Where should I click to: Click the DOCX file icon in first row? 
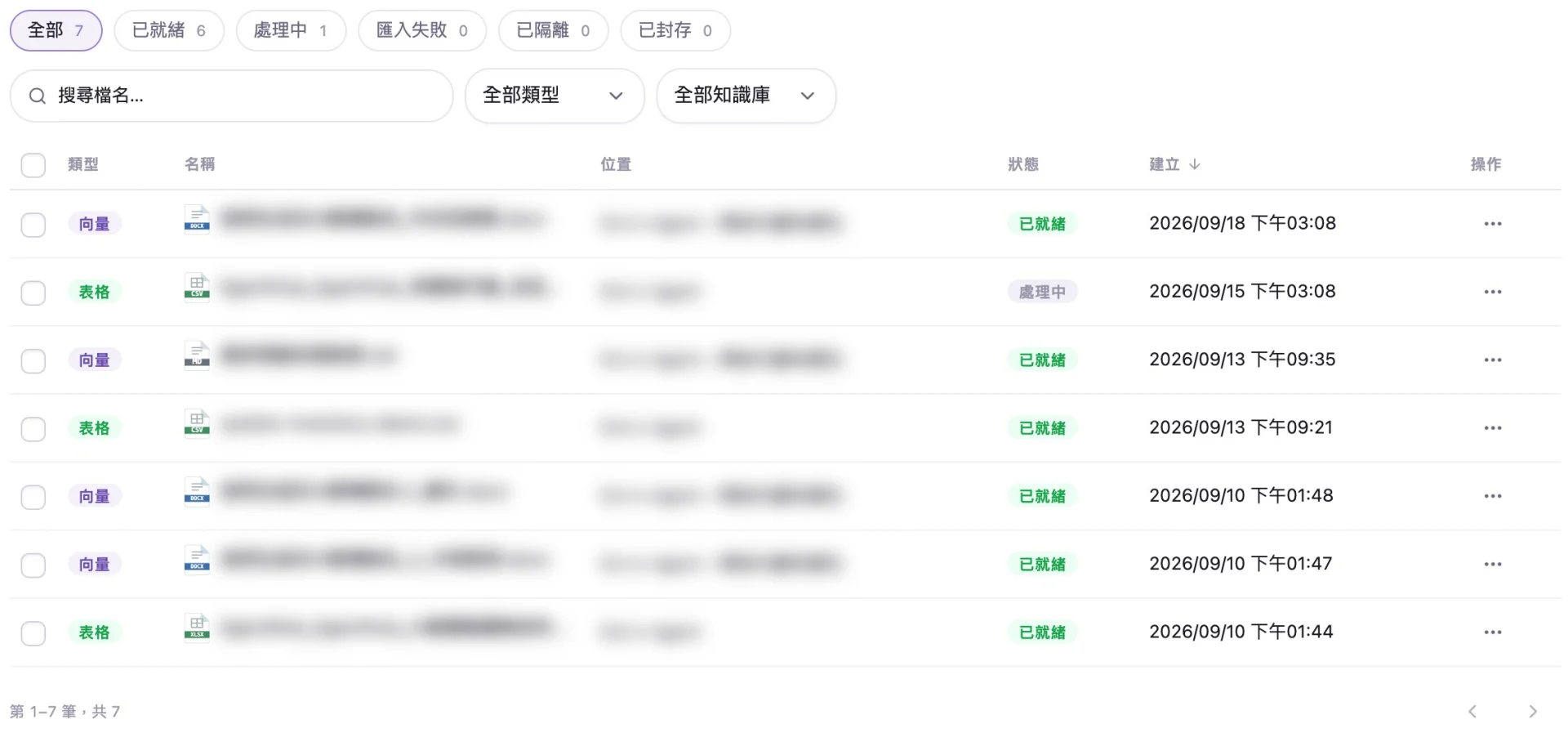pyautogui.click(x=197, y=219)
